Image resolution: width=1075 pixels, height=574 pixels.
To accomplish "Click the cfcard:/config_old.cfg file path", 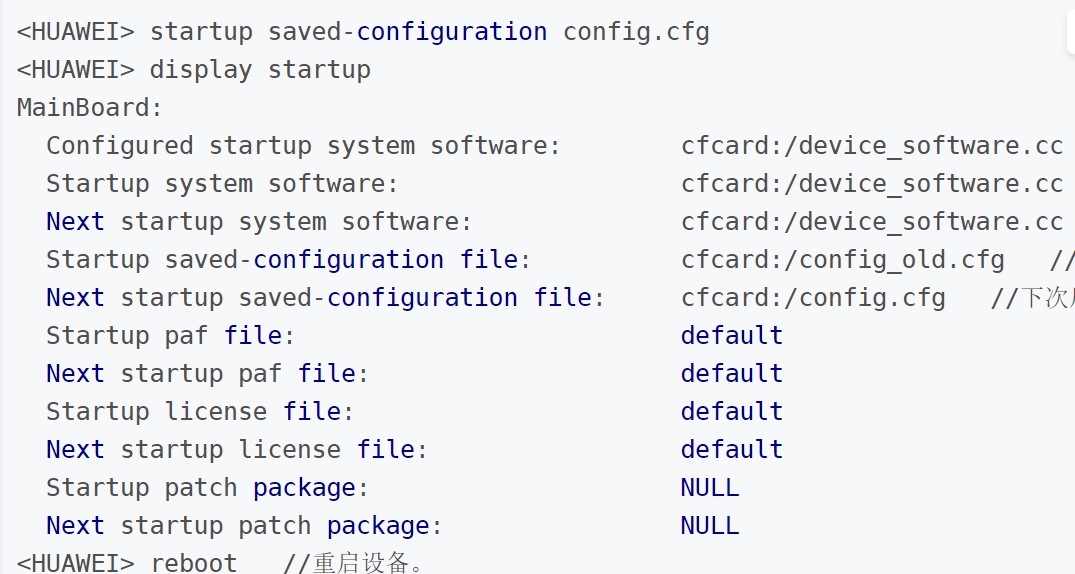I will click(x=842, y=259).
